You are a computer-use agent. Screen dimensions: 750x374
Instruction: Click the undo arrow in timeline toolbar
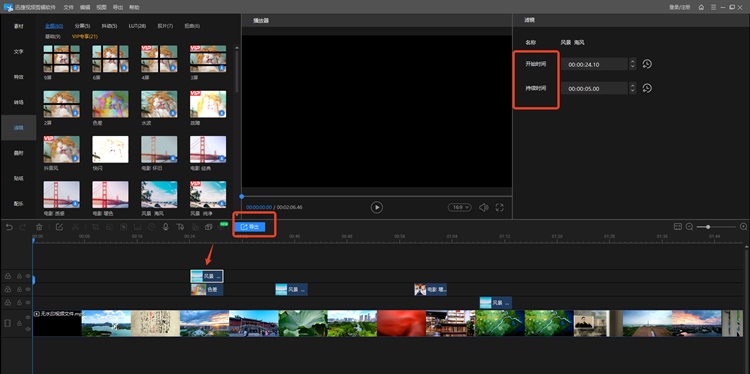9,227
